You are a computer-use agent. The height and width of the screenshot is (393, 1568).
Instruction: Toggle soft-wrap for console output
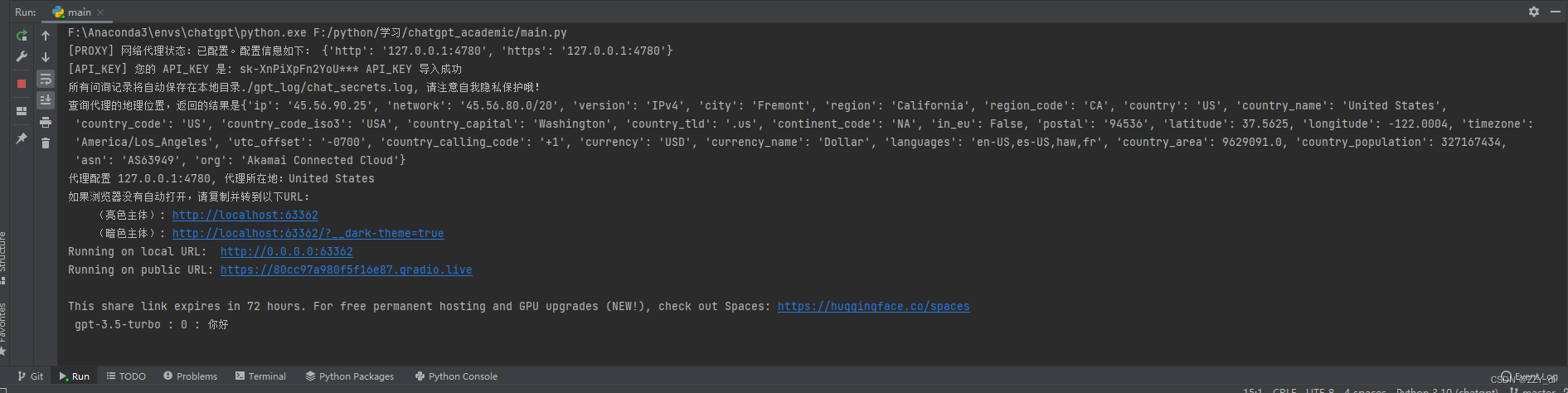point(46,79)
